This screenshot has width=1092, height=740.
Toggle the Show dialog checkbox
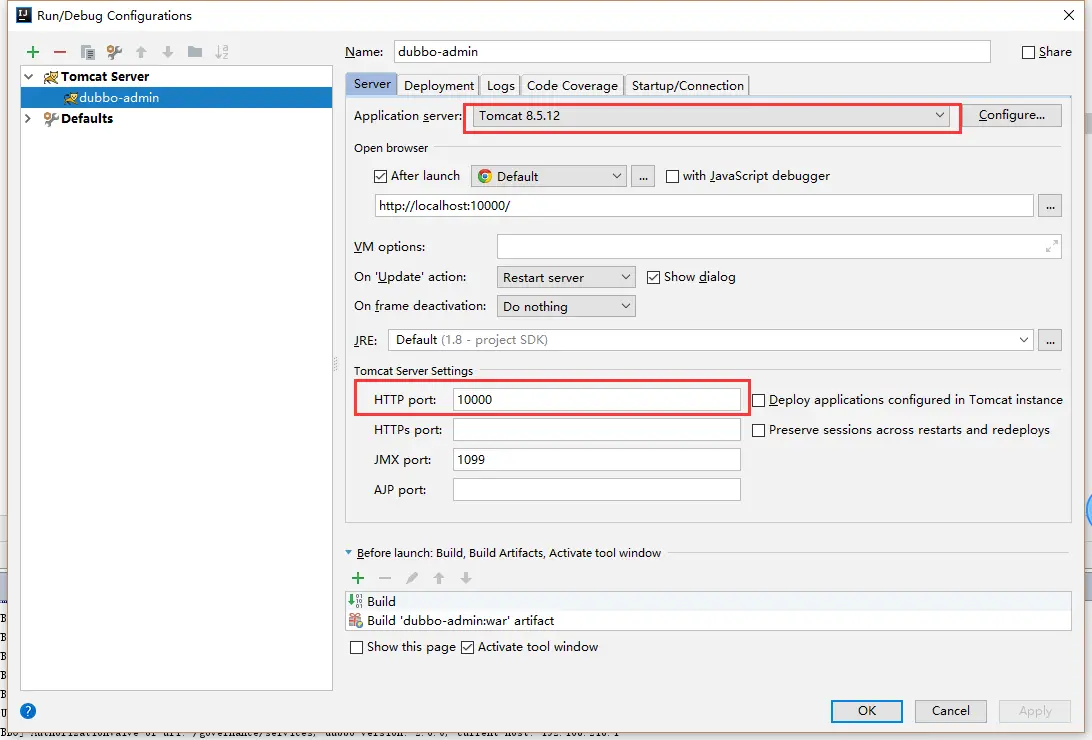(x=653, y=277)
